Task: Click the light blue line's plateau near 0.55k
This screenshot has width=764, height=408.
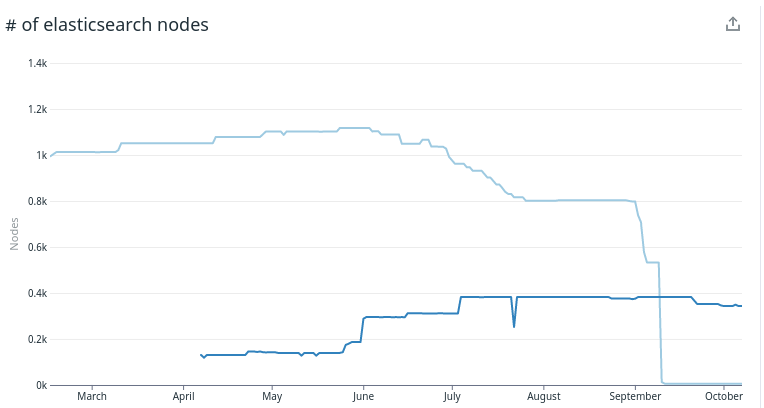Action: click(x=653, y=263)
